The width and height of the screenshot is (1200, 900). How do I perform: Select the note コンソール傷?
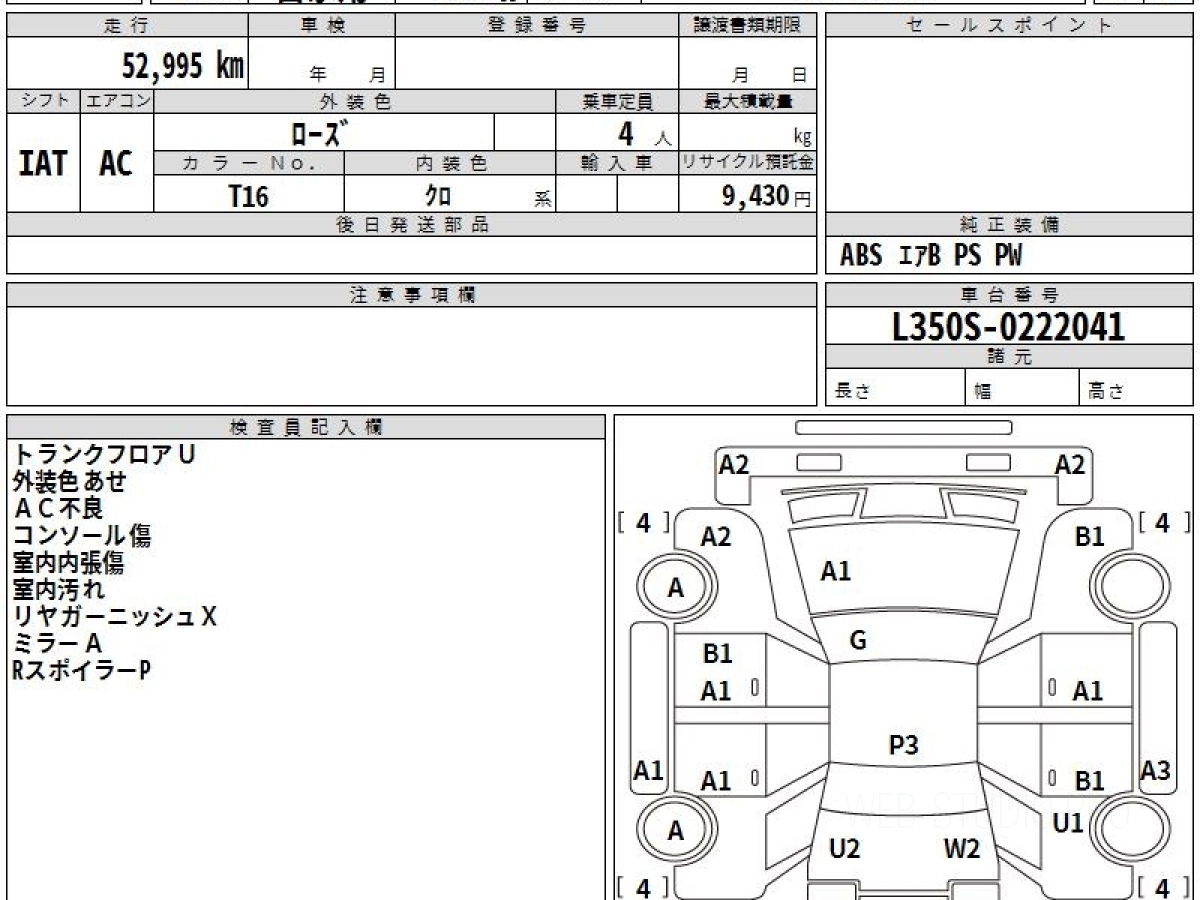click(x=82, y=535)
